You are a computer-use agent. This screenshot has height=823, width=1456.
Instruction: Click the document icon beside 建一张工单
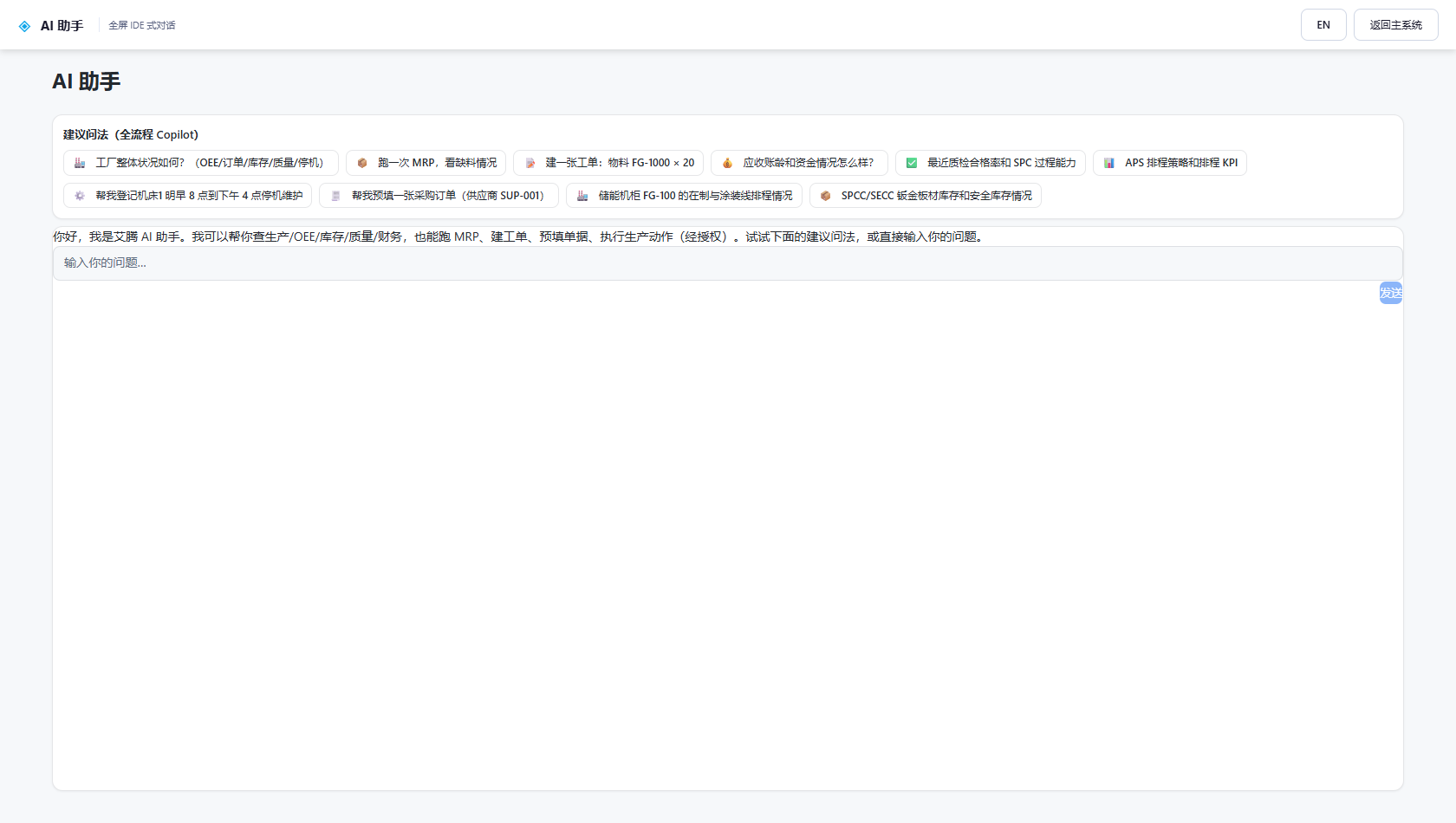point(530,163)
